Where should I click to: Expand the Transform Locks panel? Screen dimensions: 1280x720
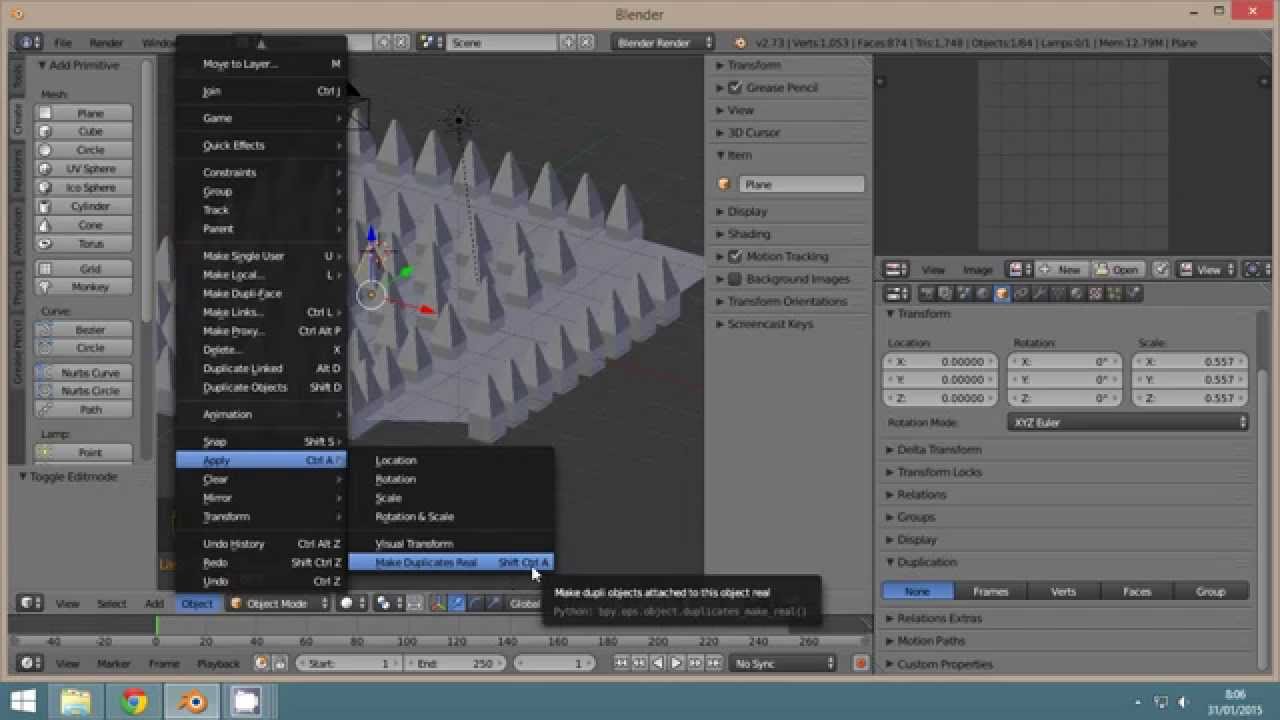[939, 472]
